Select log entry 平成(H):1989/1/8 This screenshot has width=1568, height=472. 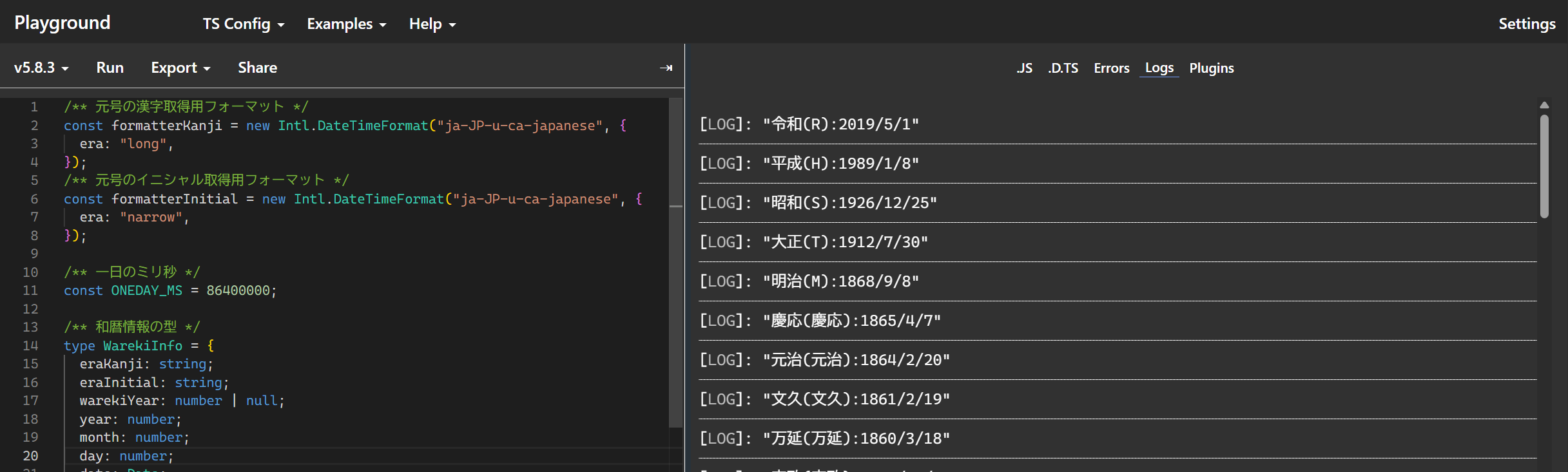pos(1118,164)
